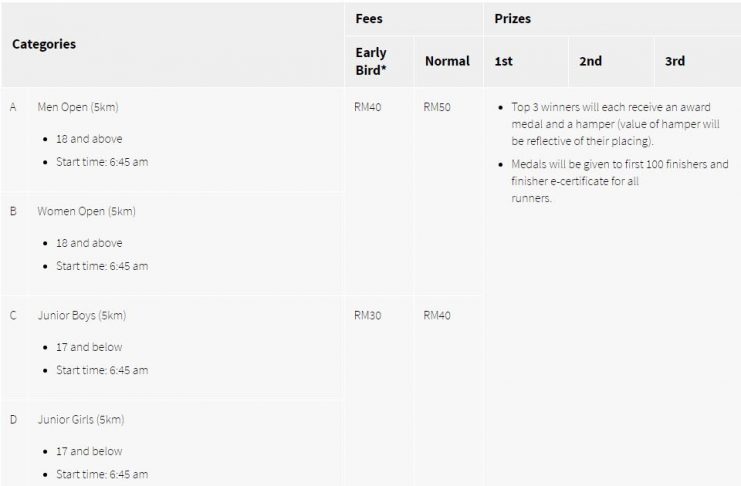Click the RM50 normal fee value
This screenshot has height=486, width=741.
437,106
